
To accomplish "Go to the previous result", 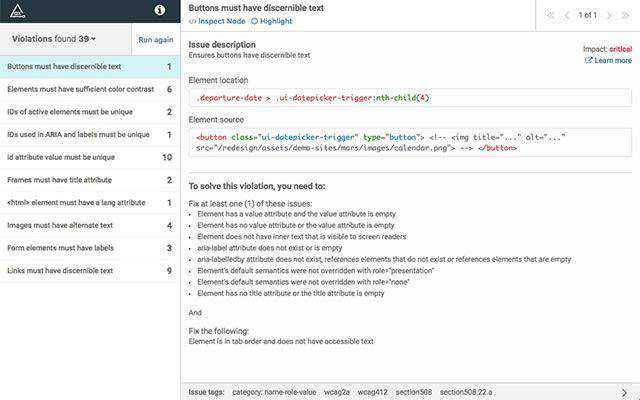I will [567, 15].
